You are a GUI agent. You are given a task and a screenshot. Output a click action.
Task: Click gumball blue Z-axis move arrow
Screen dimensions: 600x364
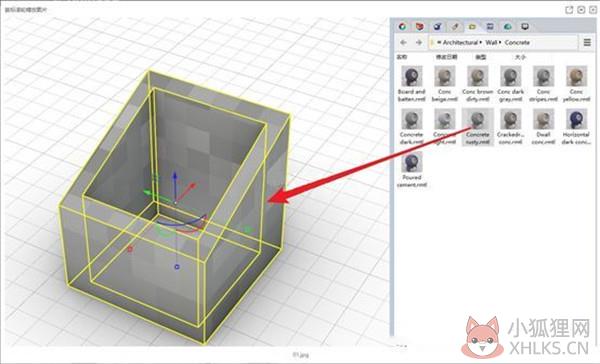click(x=175, y=176)
